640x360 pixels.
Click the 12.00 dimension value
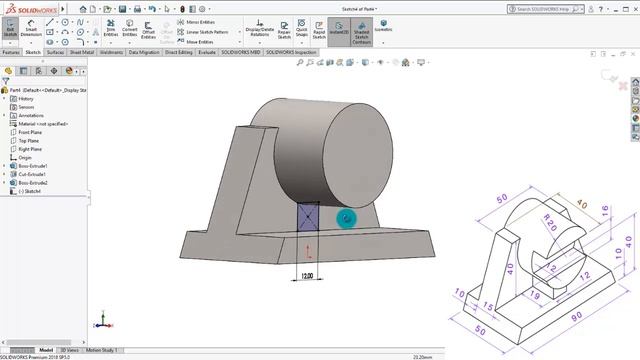tap(307, 276)
